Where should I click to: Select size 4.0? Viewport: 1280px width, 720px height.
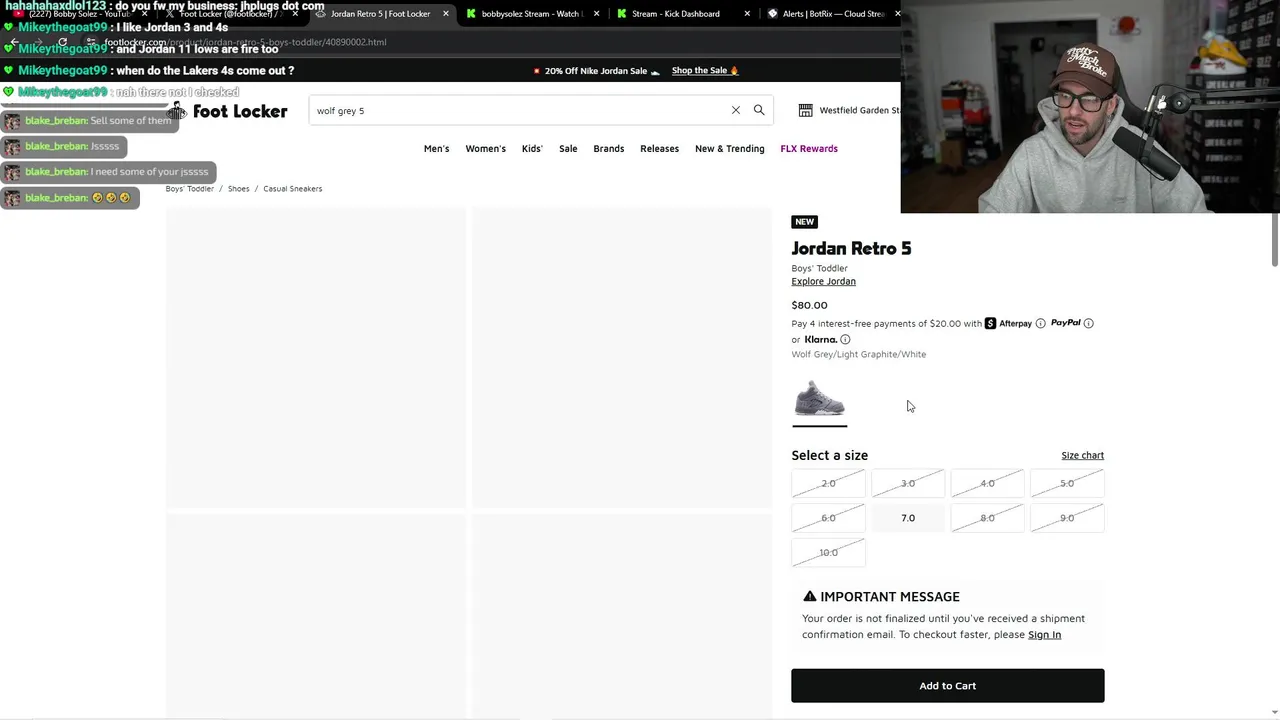(987, 484)
